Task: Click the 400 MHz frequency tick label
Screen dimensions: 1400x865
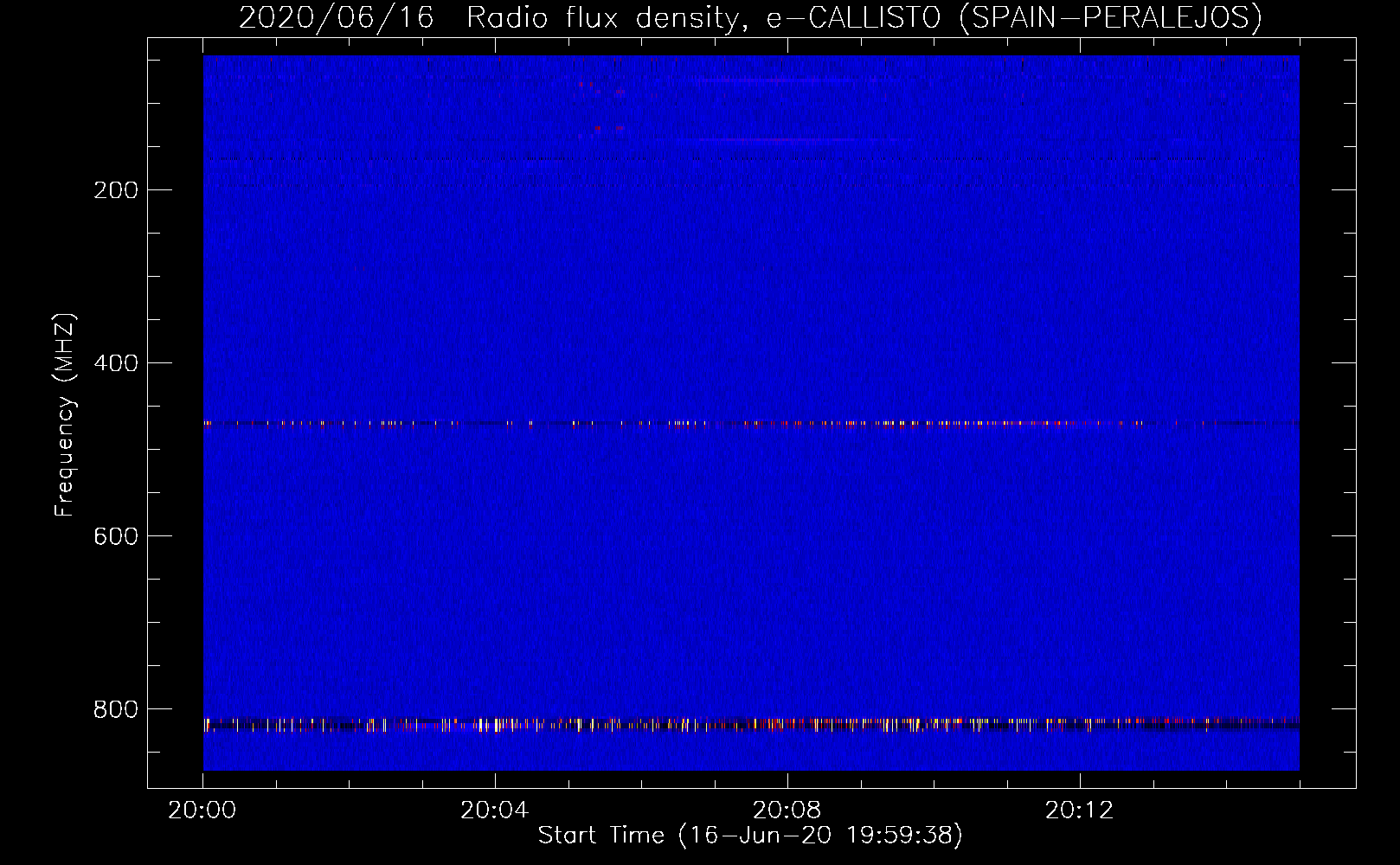Action: (115, 362)
